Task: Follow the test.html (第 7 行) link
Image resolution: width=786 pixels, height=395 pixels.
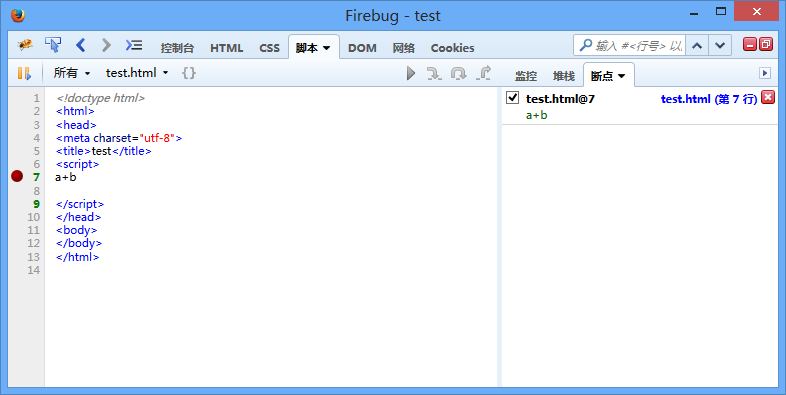Action: 709,99
